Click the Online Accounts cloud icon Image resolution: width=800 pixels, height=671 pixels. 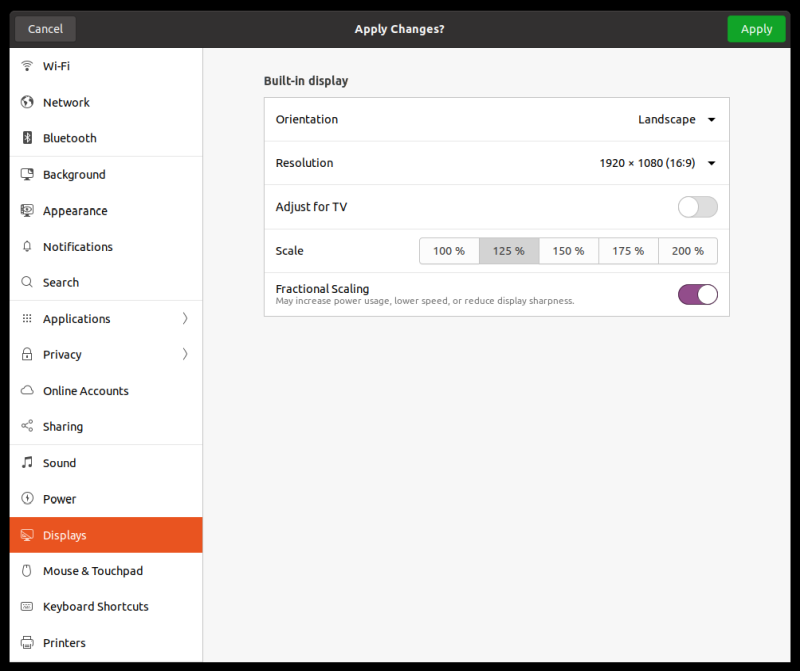[27, 391]
